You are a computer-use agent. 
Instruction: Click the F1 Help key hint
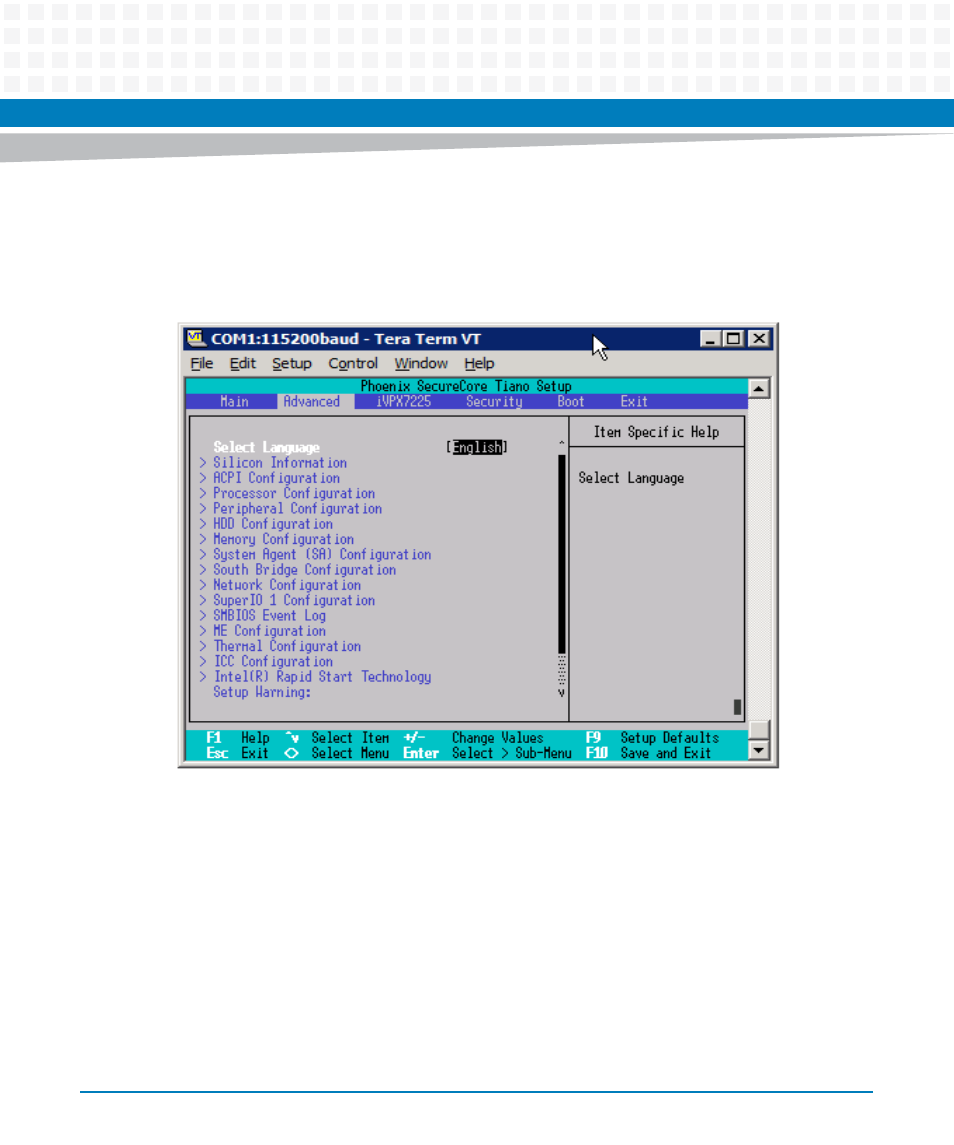[x=238, y=738]
